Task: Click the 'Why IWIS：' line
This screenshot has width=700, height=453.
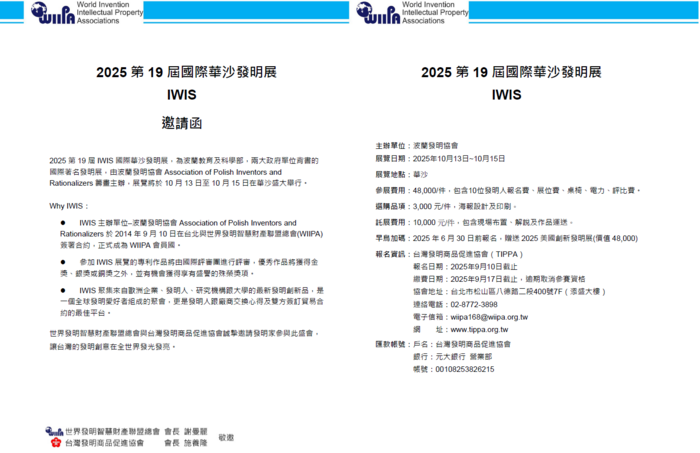Action: click(69, 206)
